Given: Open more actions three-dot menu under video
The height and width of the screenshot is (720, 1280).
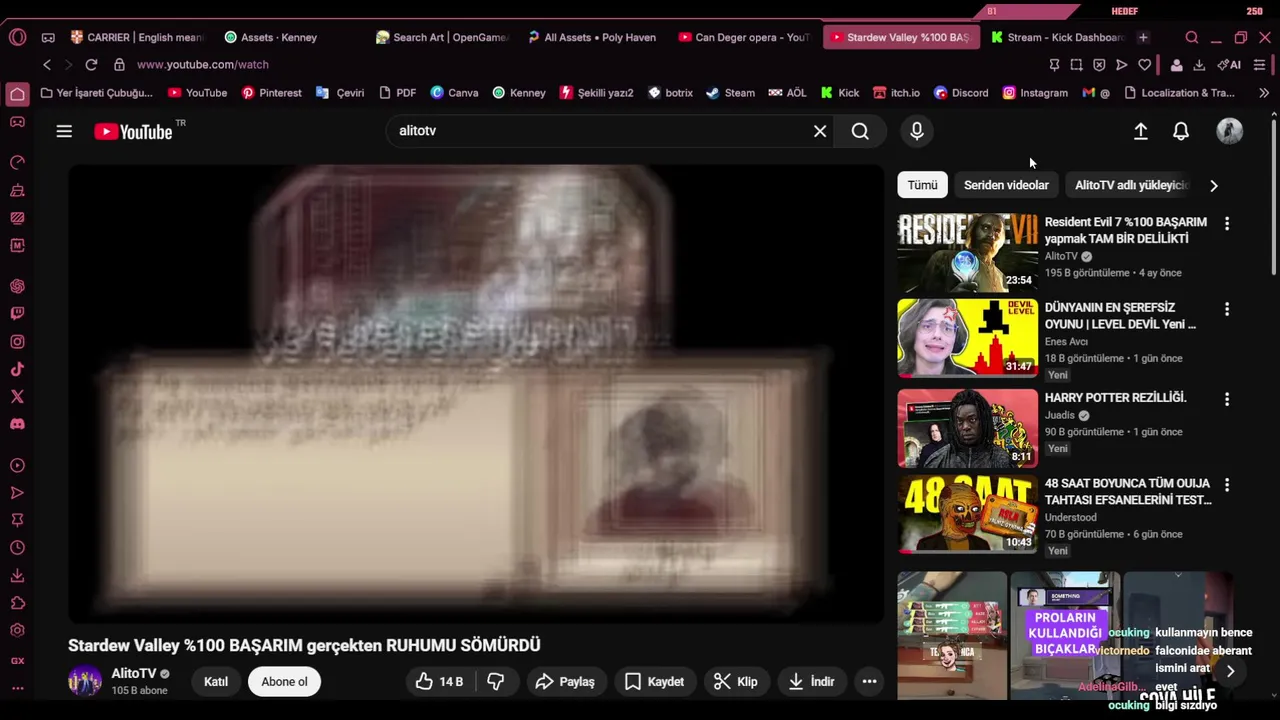Looking at the screenshot, I should [870, 682].
